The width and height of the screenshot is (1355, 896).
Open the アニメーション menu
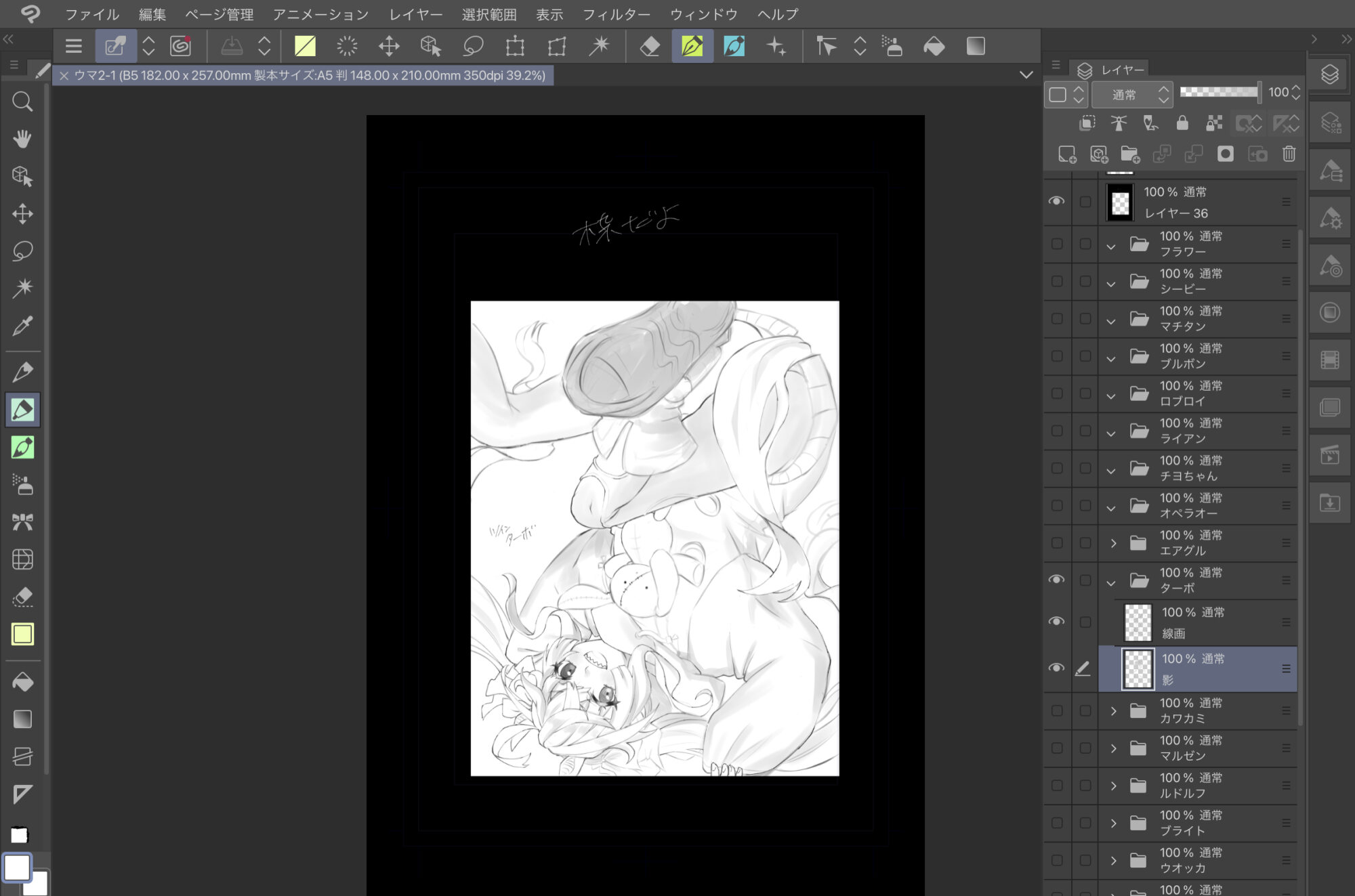[320, 14]
